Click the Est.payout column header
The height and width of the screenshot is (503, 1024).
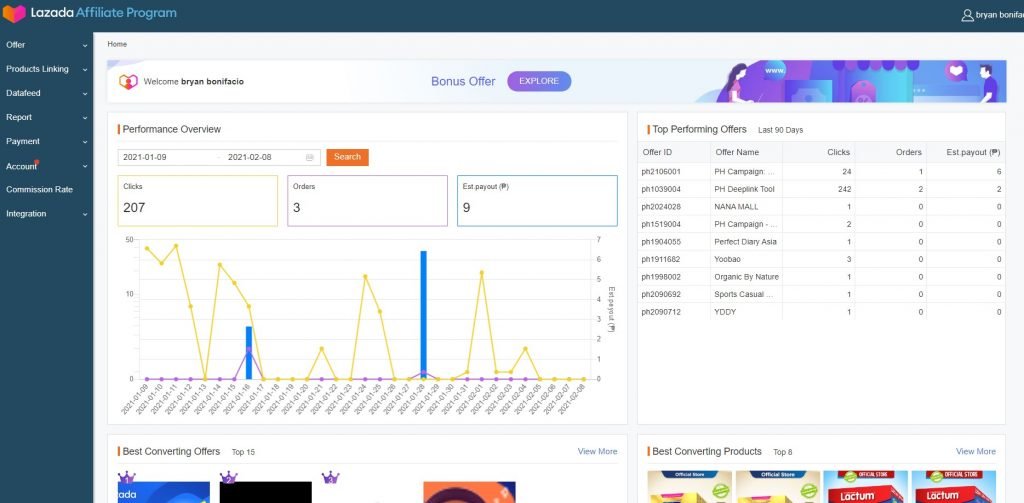[973, 152]
